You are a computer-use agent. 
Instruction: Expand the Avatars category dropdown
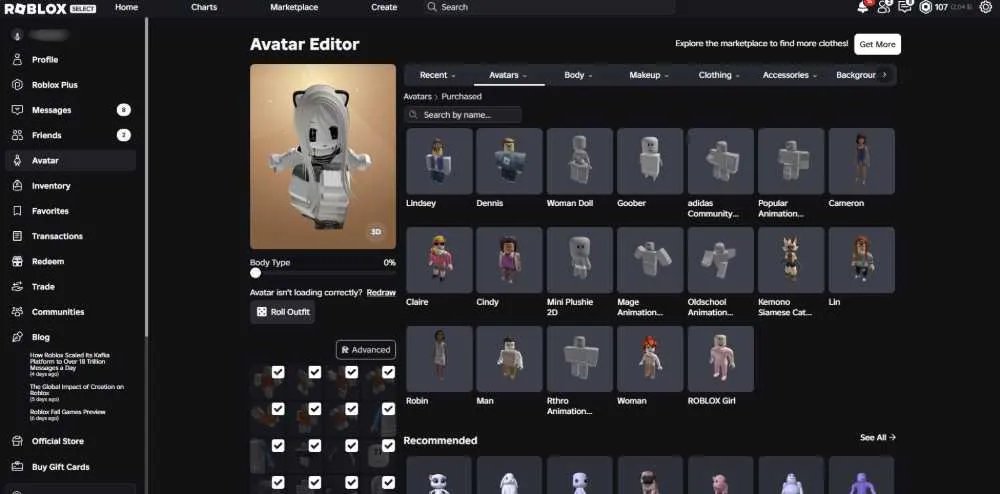508,75
